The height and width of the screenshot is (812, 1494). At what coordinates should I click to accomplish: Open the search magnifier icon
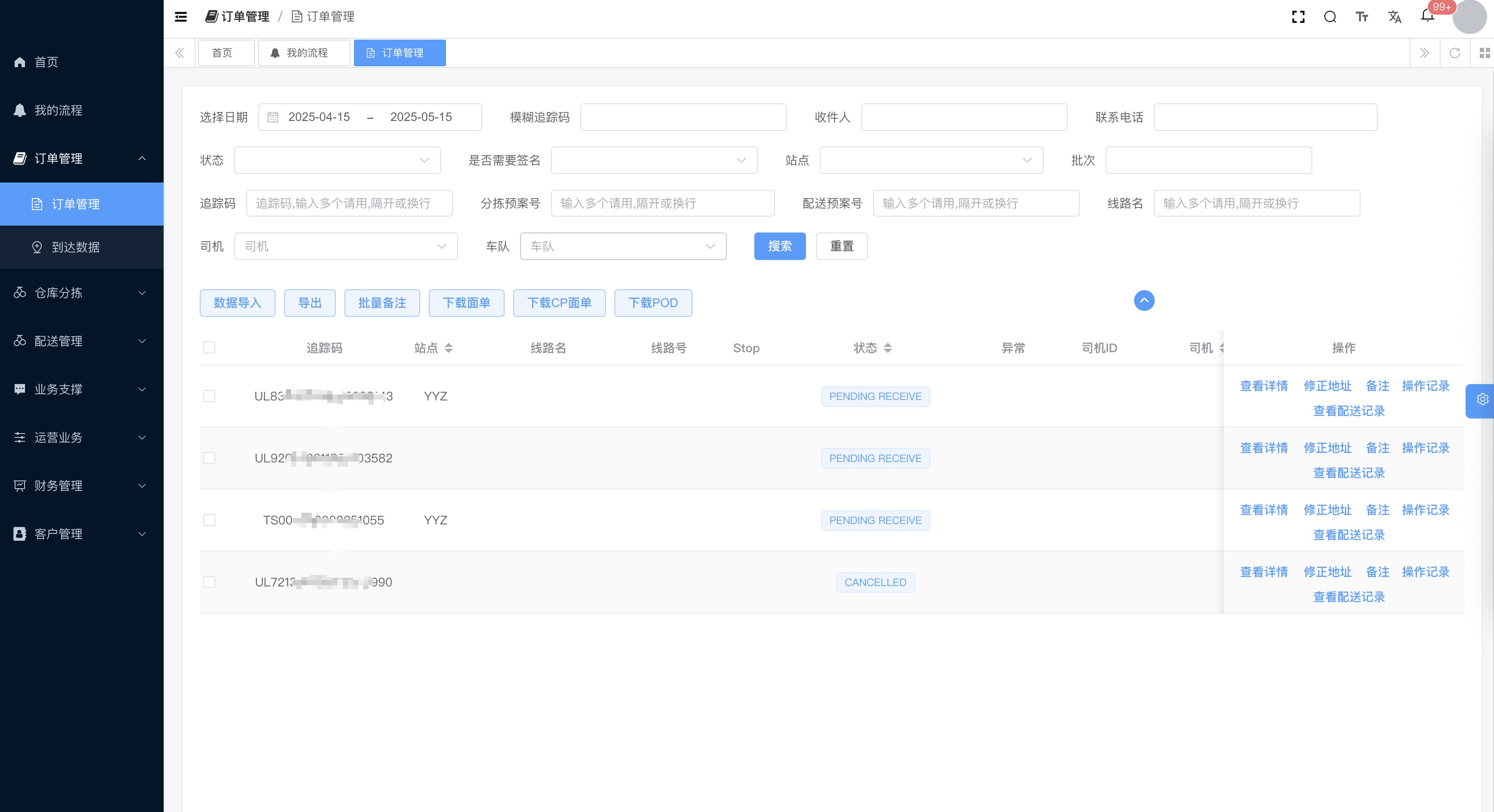tap(1330, 17)
